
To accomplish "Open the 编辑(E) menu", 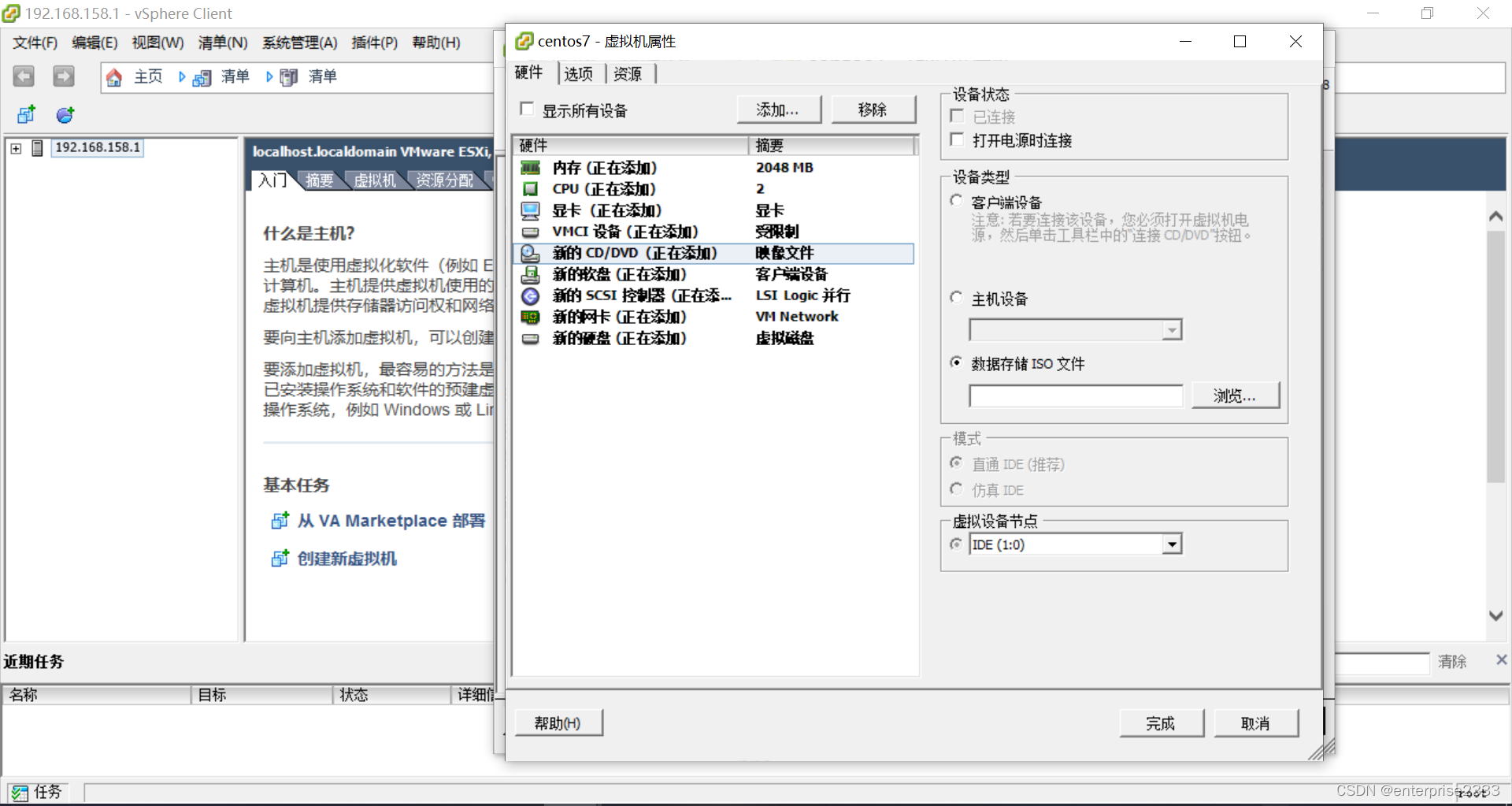I will 94,43.
